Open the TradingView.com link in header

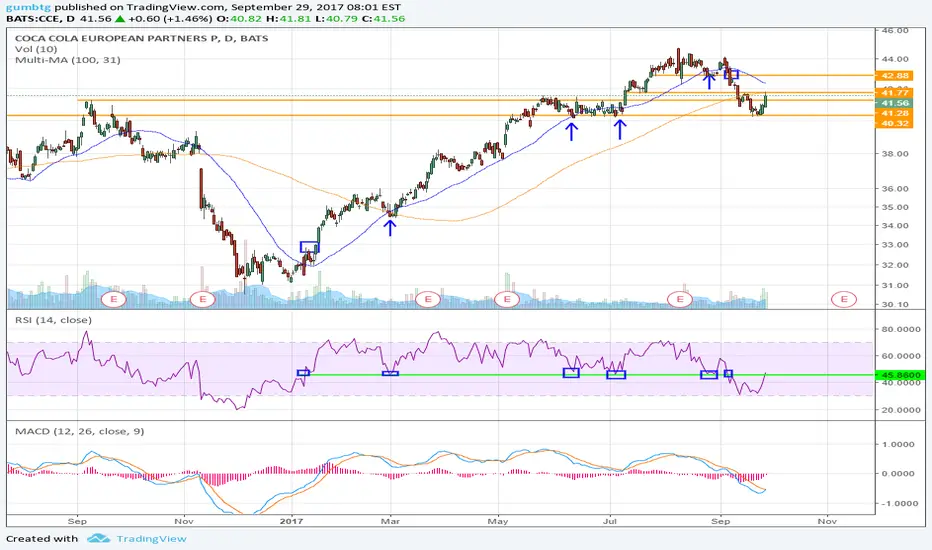pyautogui.click(x=175, y=7)
